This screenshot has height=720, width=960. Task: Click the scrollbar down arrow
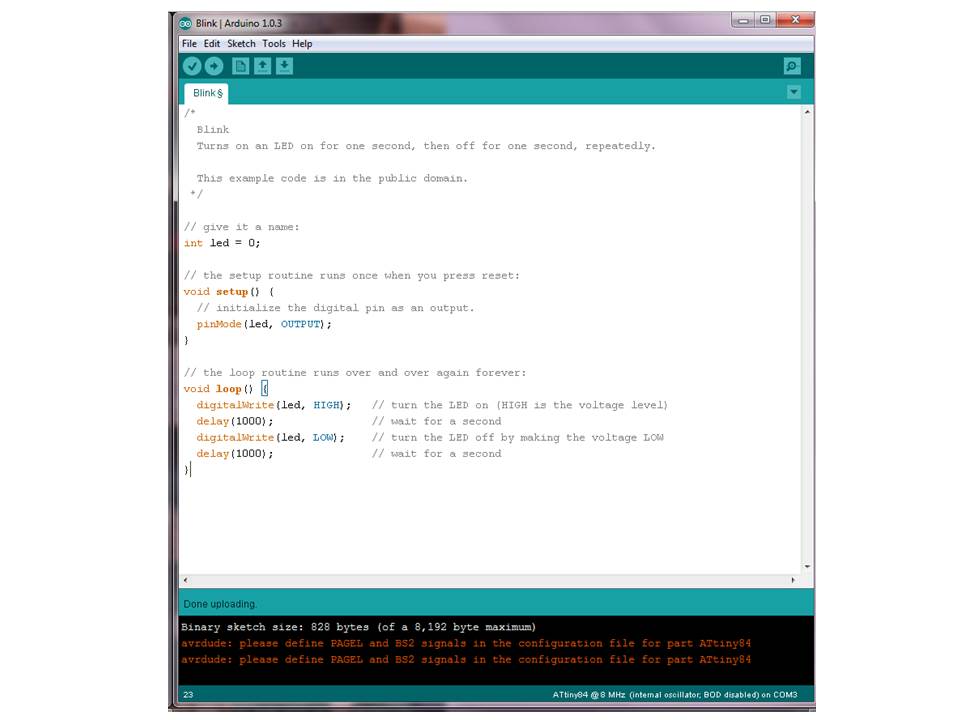pos(807,565)
